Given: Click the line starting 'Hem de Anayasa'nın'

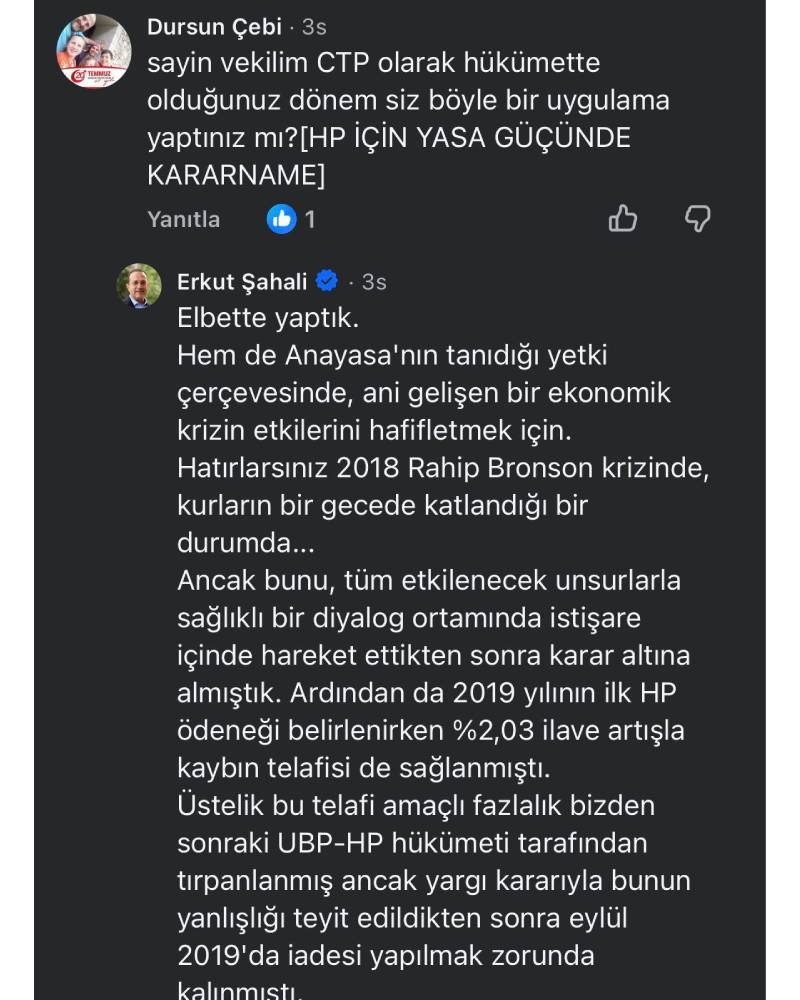Looking at the screenshot, I should (x=393, y=357).
